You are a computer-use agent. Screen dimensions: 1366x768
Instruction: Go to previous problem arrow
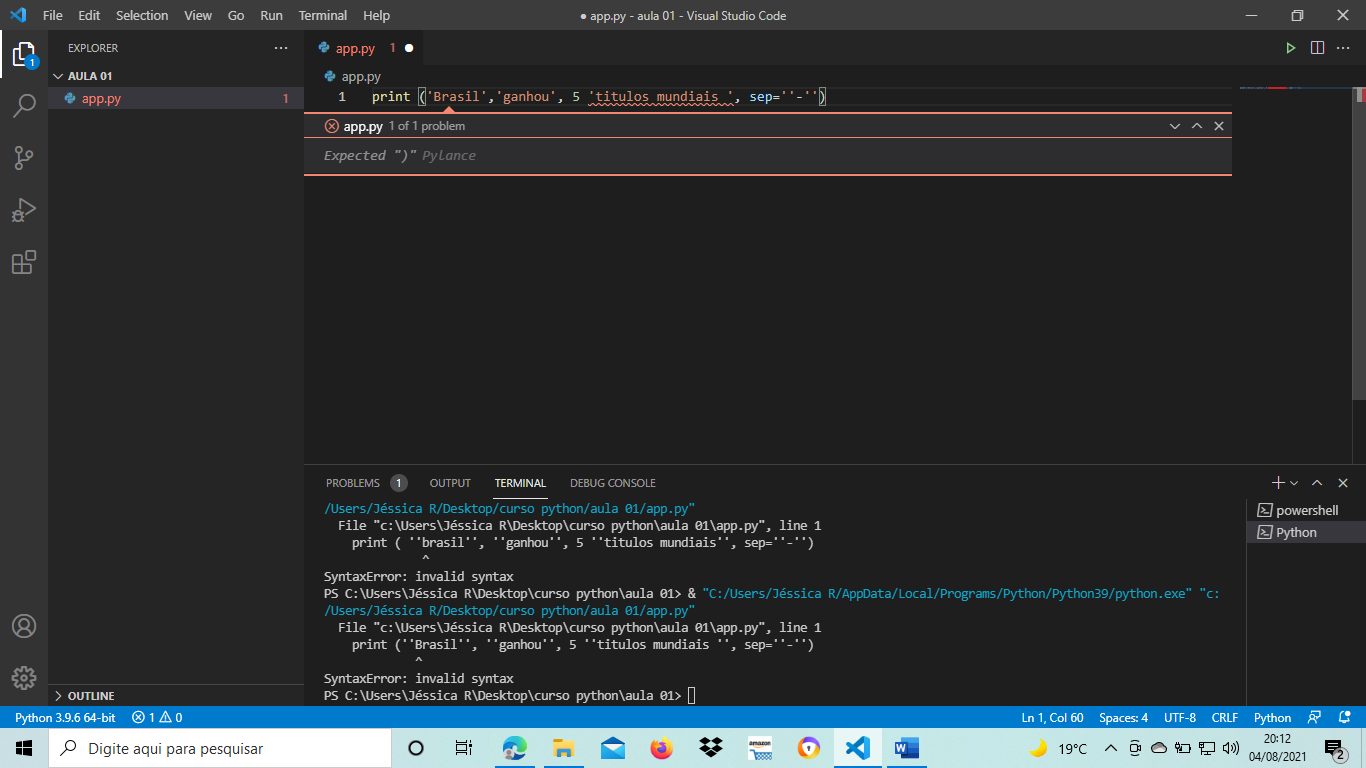pos(1197,126)
